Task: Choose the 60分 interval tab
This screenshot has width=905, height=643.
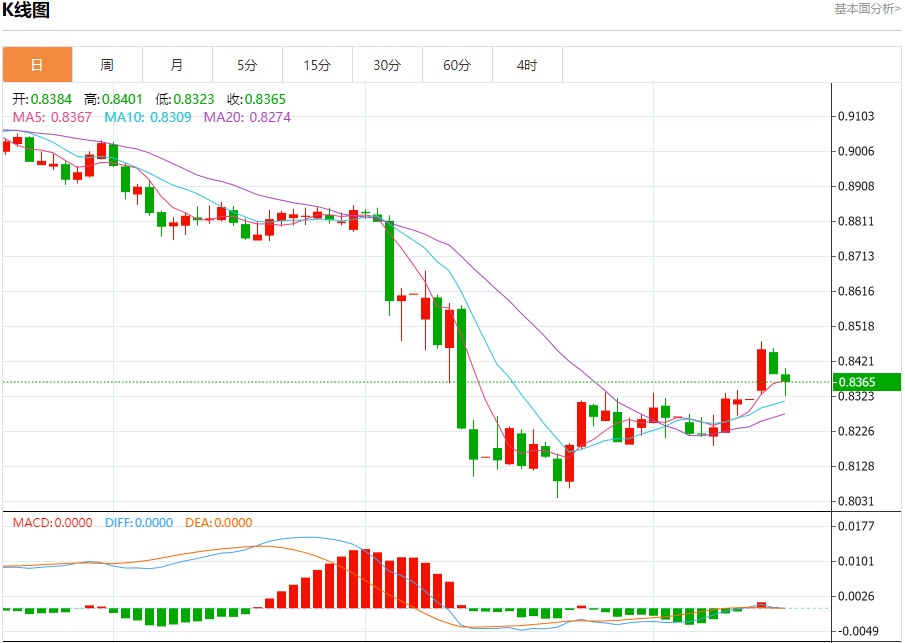Action: [457, 65]
